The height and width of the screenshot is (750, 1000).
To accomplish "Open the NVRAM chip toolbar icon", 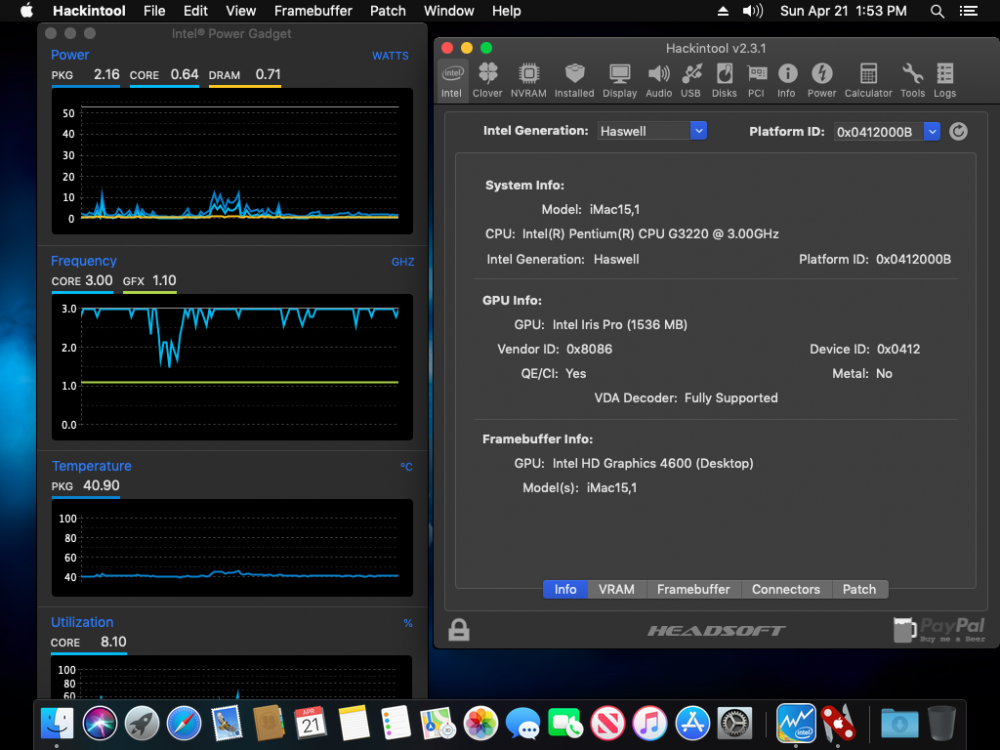I will pos(528,80).
